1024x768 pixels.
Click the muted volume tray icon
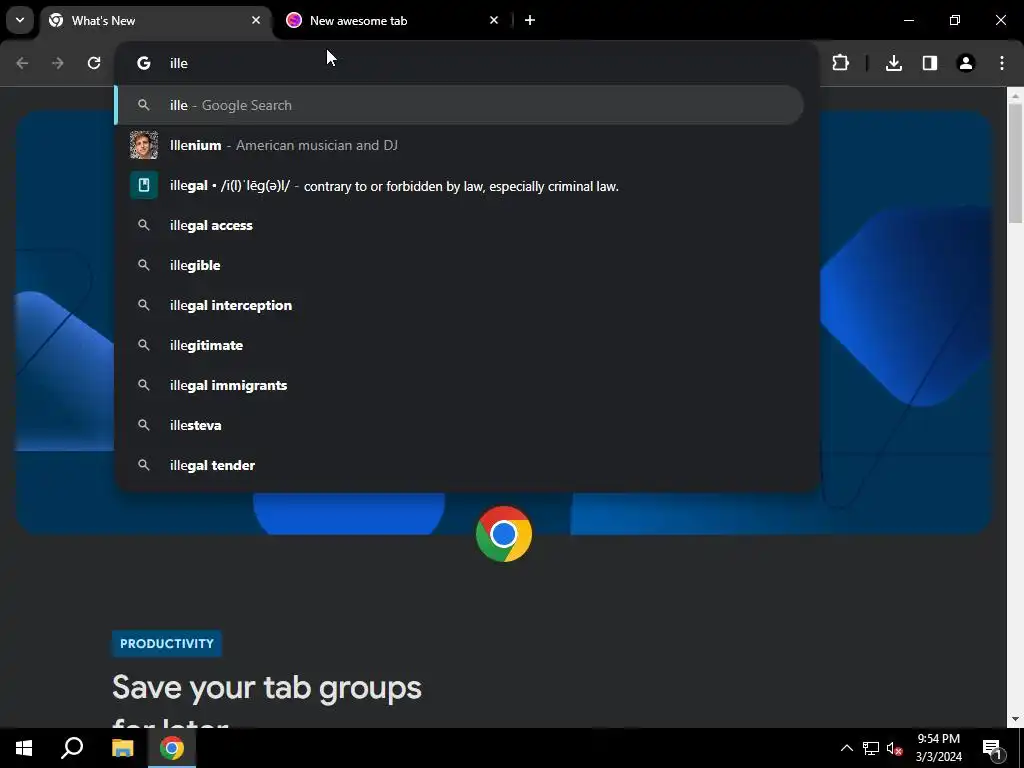(x=895, y=748)
